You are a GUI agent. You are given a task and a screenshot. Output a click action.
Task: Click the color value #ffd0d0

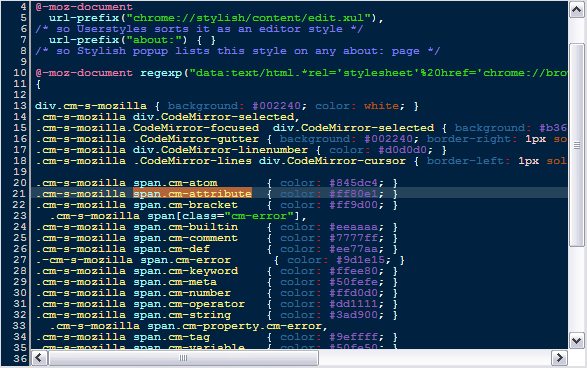(x=353, y=293)
